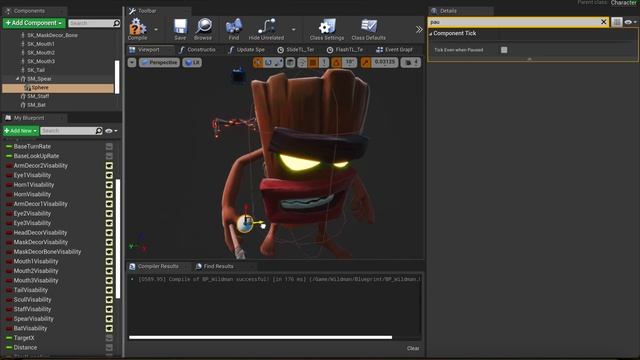Clear the Details search with X
The height and width of the screenshot is (360, 640).
[604, 22]
